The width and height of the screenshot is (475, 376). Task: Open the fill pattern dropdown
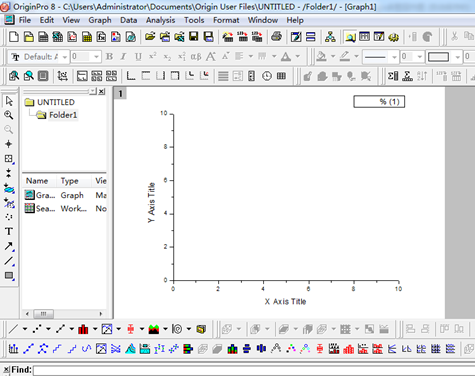[x=457, y=57]
